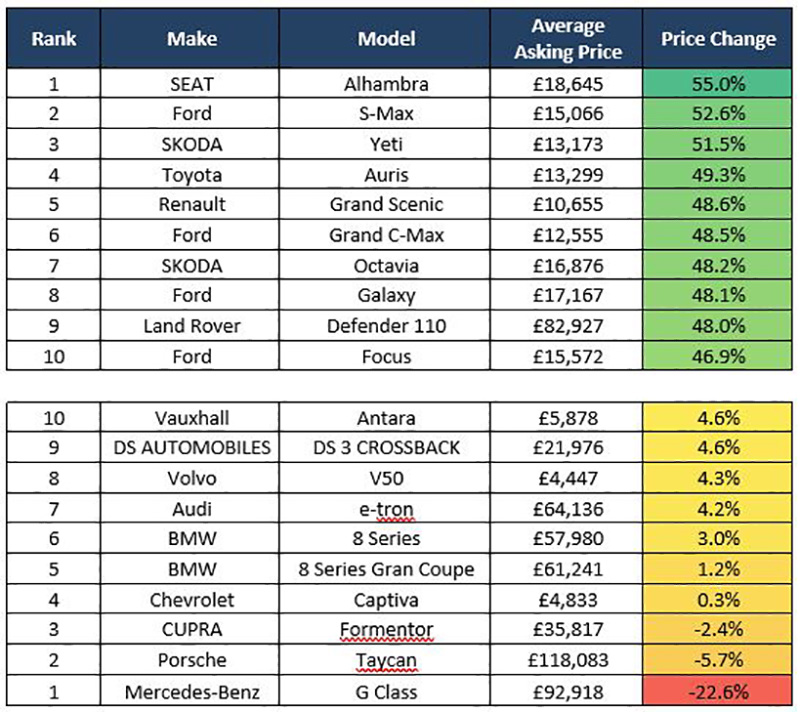Image resolution: width=800 pixels, height=712 pixels.
Task: Click the Price Change column header
Action: point(718,40)
